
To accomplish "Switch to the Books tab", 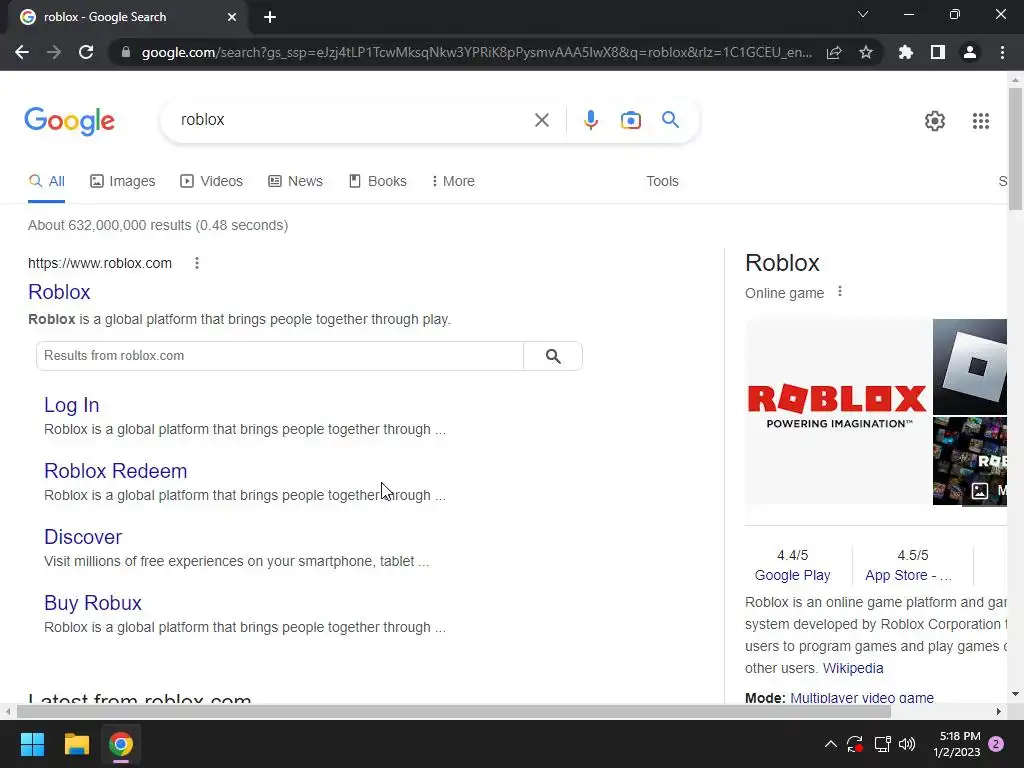I will 377,181.
